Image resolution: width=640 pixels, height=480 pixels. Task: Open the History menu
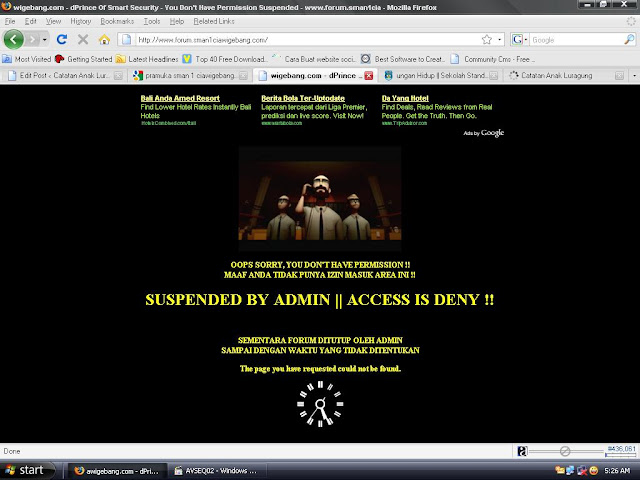[80, 21]
